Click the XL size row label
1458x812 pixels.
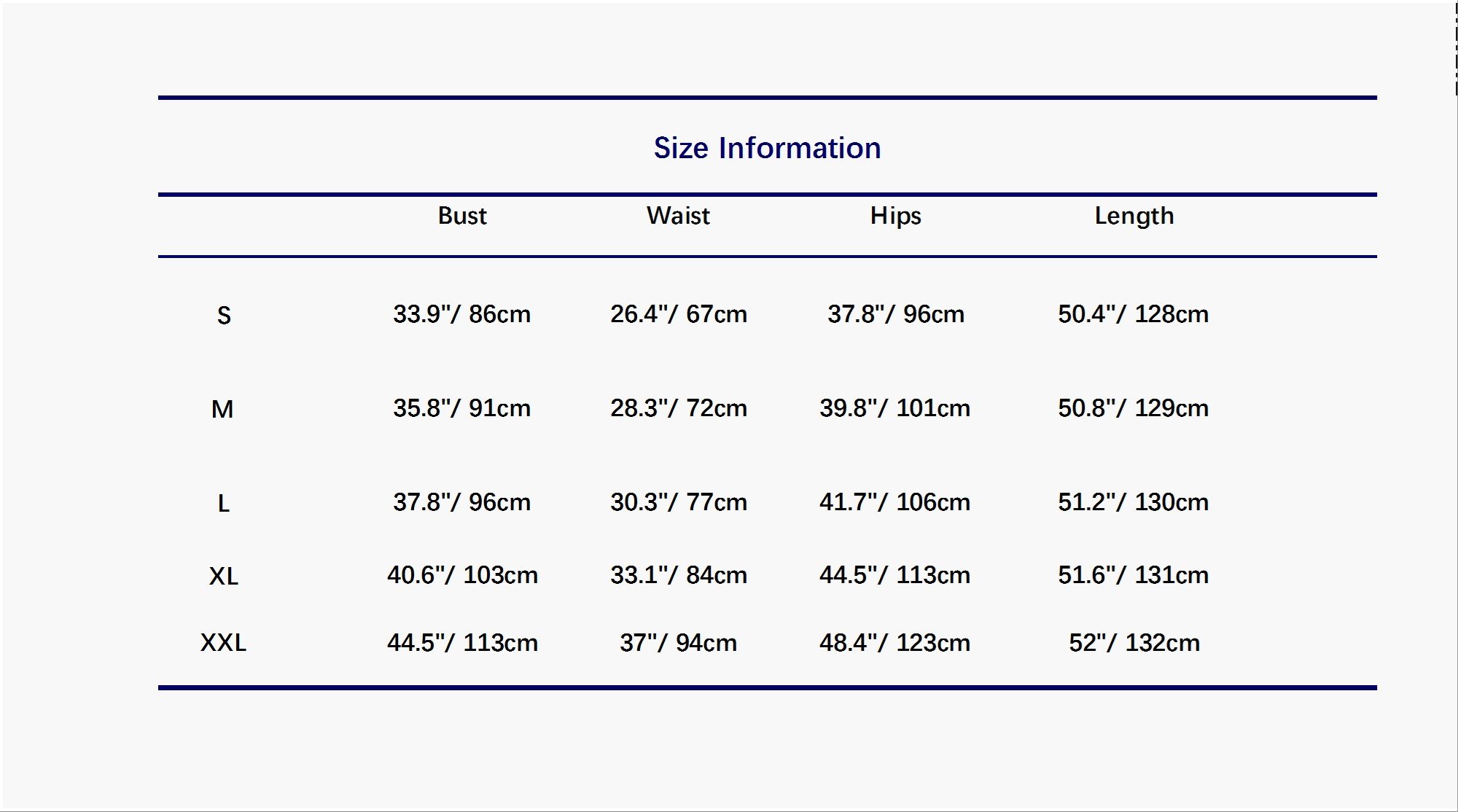tap(224, 577)
